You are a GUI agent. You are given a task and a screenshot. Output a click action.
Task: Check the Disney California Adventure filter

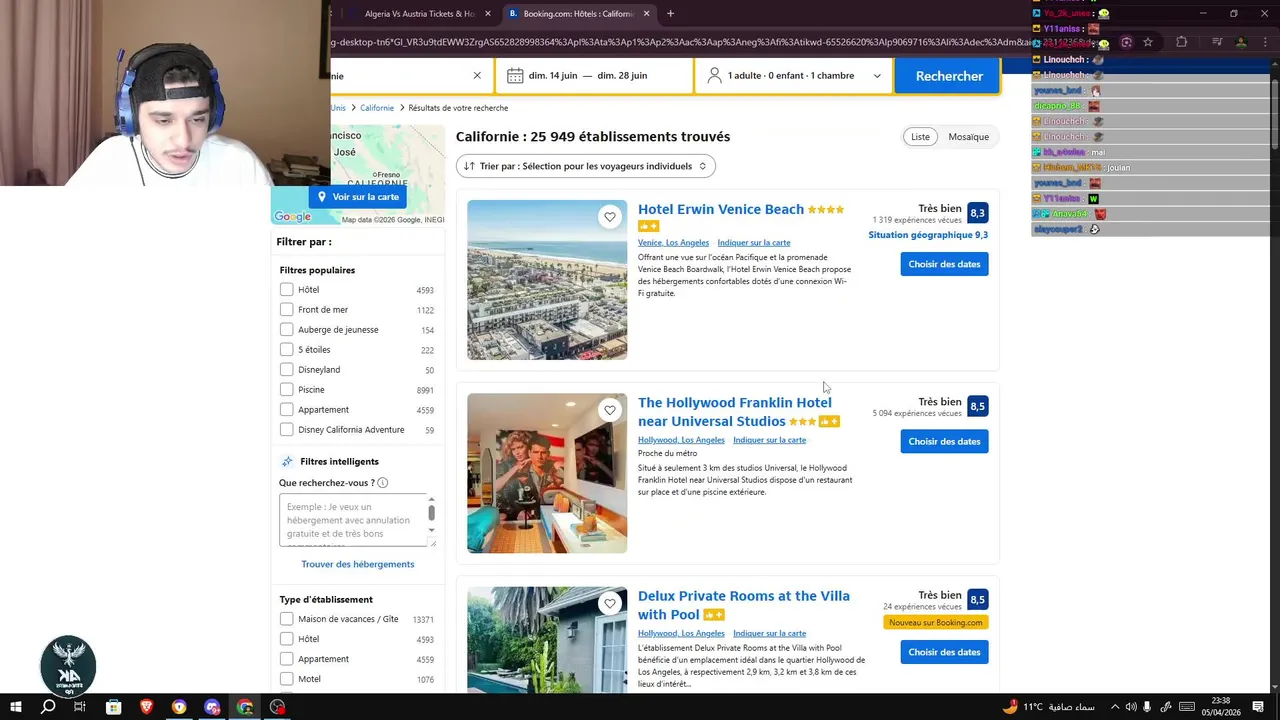click(x=287, y=430)
